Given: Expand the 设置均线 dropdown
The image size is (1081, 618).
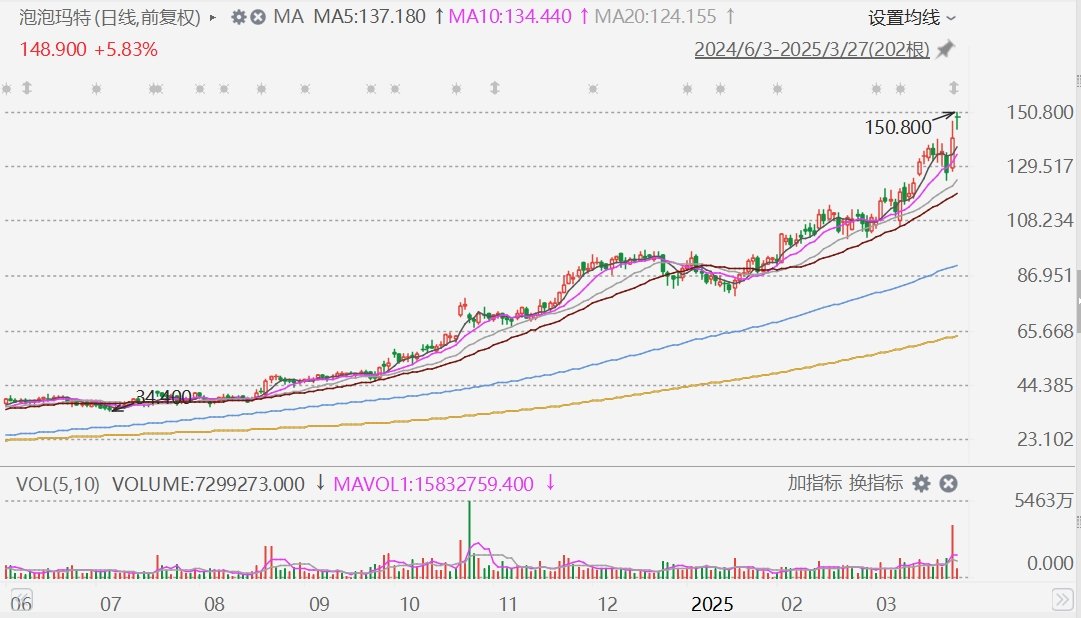Looking at the screenshot, I should pos(911,18).
